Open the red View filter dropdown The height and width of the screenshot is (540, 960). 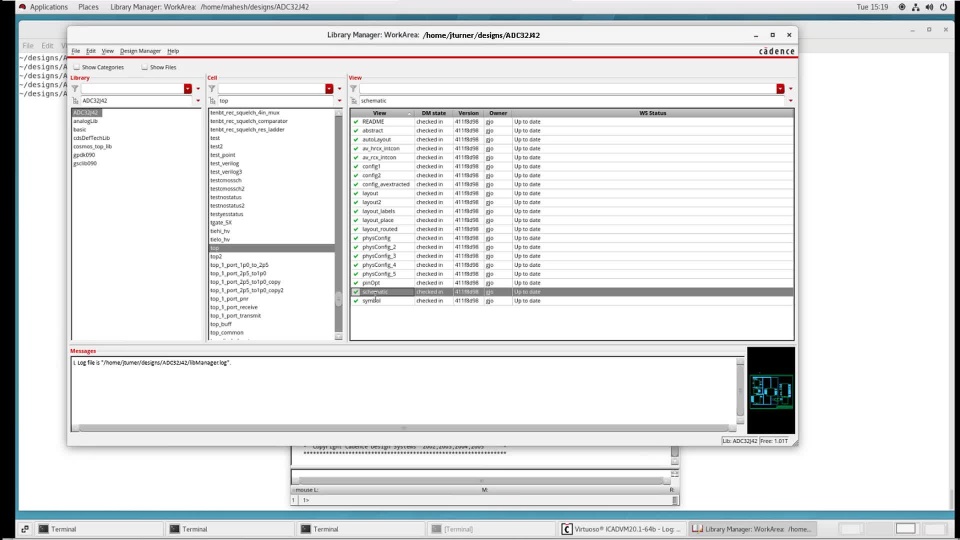click(x=781, y=89)
